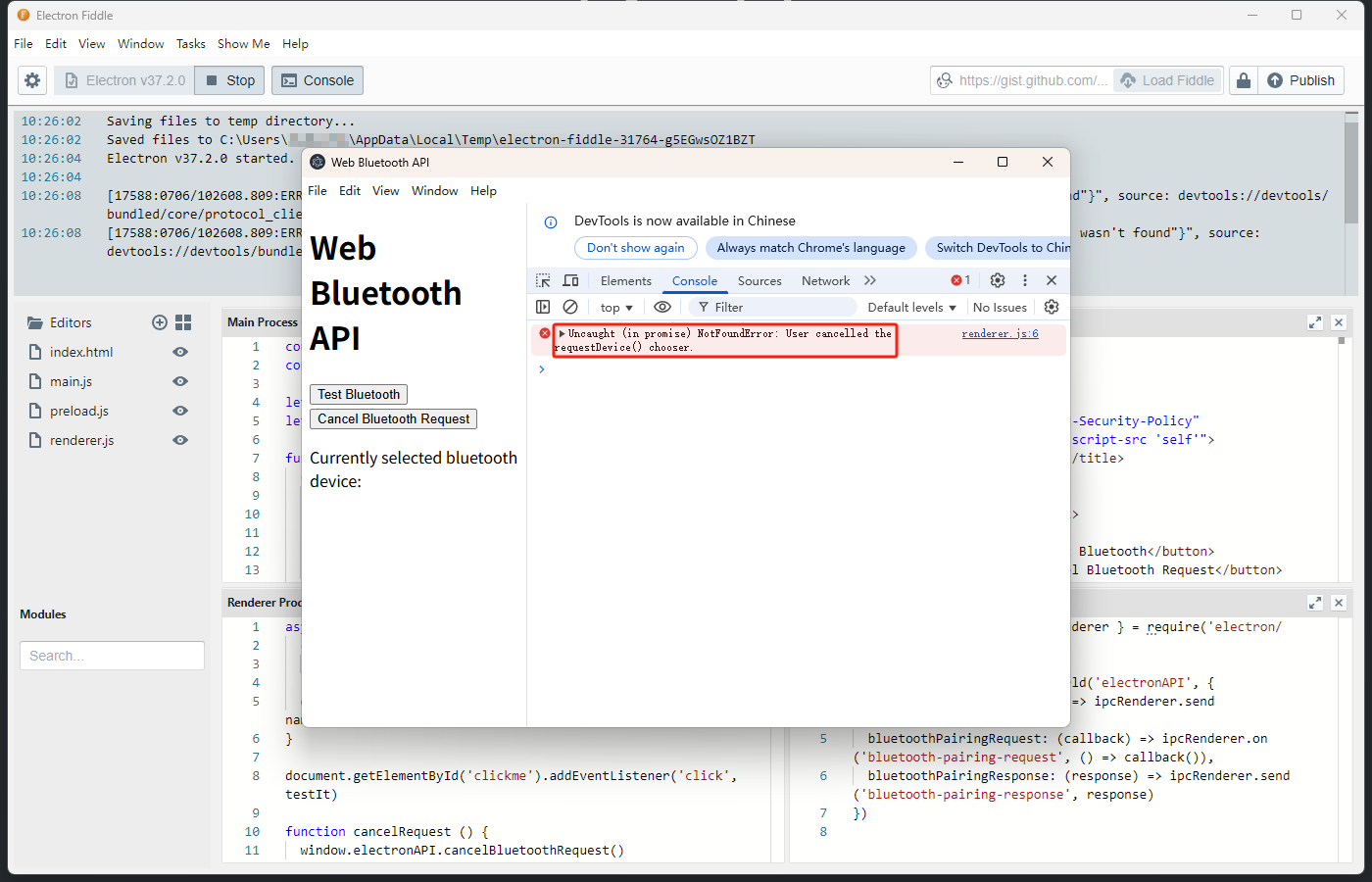Open Edit menu in Web Bluetooth window
The height and width of the screenshot is (882, 1372).
coord(350,190)
